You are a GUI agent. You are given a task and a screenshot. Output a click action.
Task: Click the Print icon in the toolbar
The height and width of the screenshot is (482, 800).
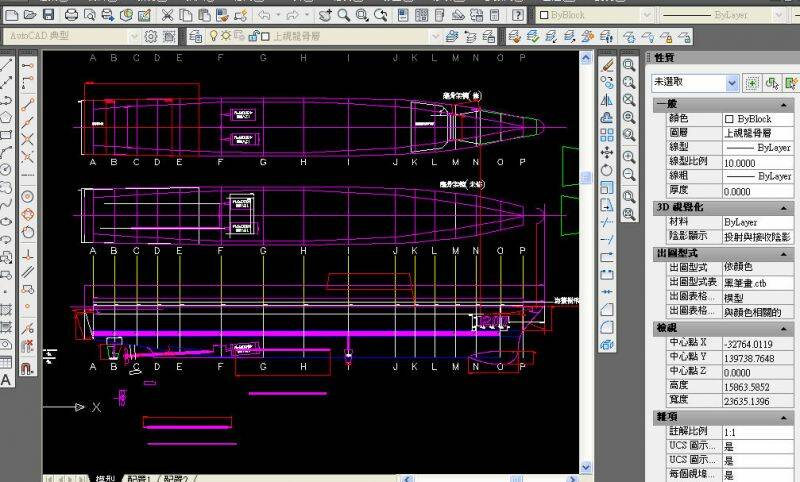(73, 16)
